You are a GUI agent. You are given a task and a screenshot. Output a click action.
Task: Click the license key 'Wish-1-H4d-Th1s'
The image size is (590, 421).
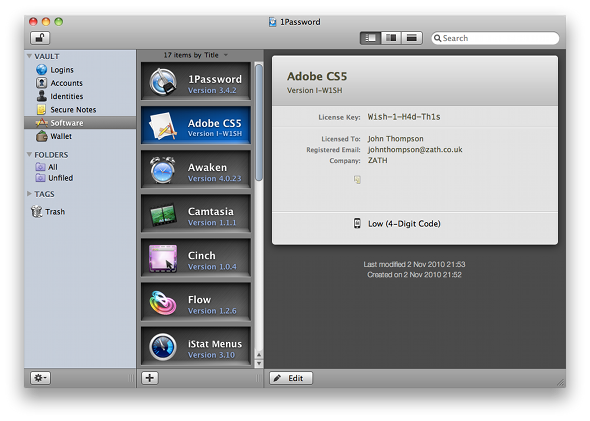404,117
